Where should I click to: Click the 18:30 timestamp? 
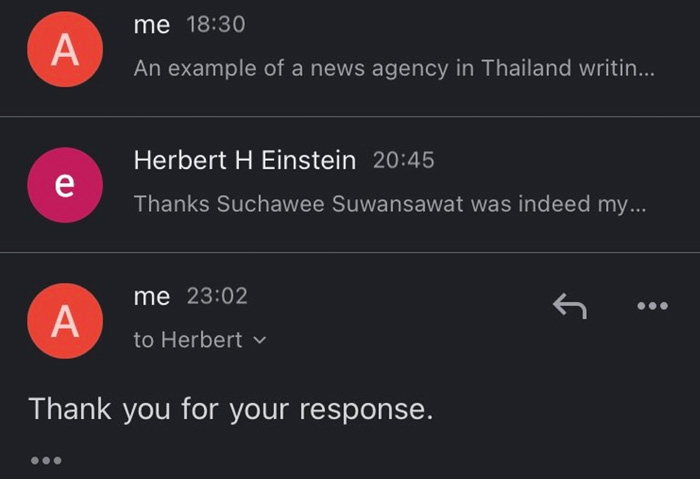tap(215, 26)
